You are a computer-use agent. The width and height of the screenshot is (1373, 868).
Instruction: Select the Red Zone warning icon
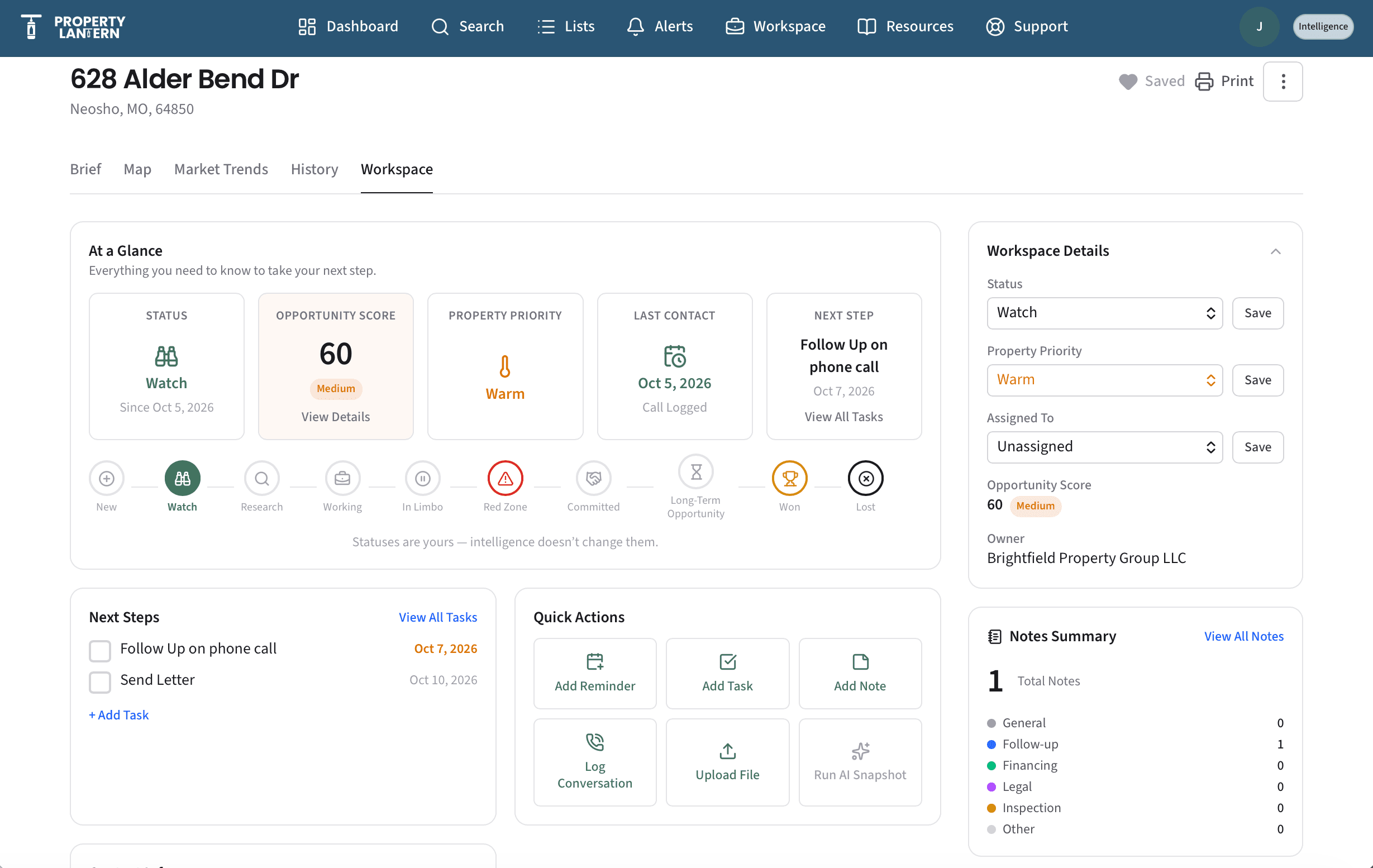505,478
